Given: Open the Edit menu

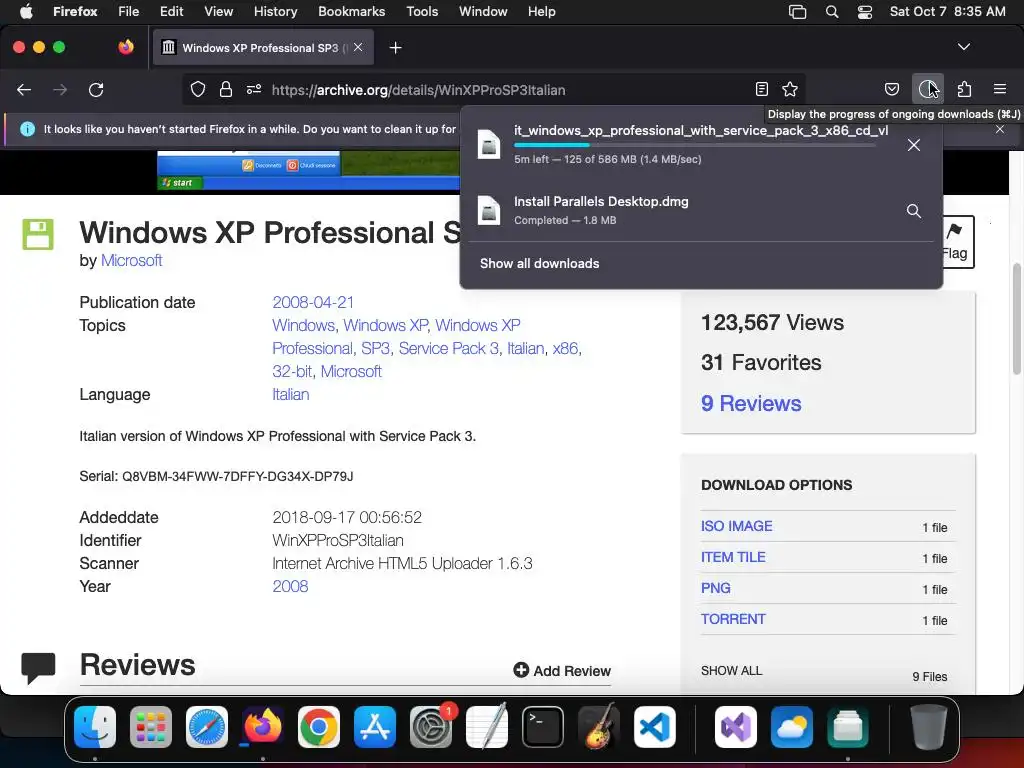Looking at the screenshot, I should click(x=171, y=11).
